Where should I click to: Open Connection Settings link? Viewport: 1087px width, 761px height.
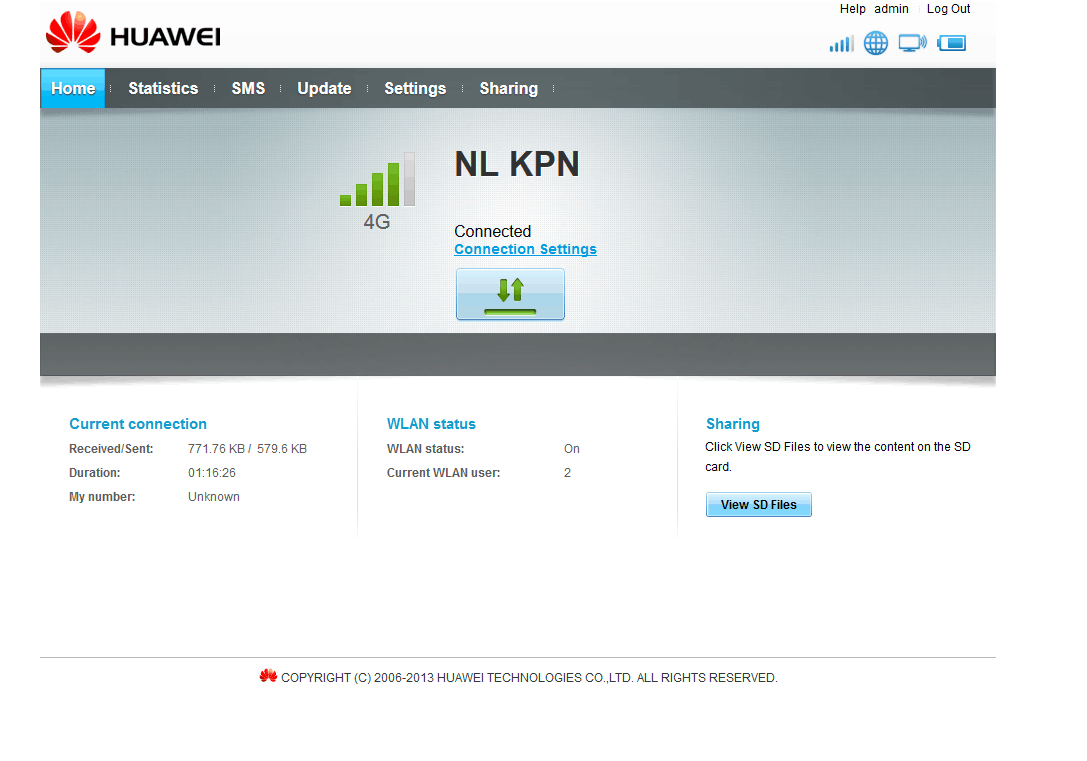click(525, 249)
